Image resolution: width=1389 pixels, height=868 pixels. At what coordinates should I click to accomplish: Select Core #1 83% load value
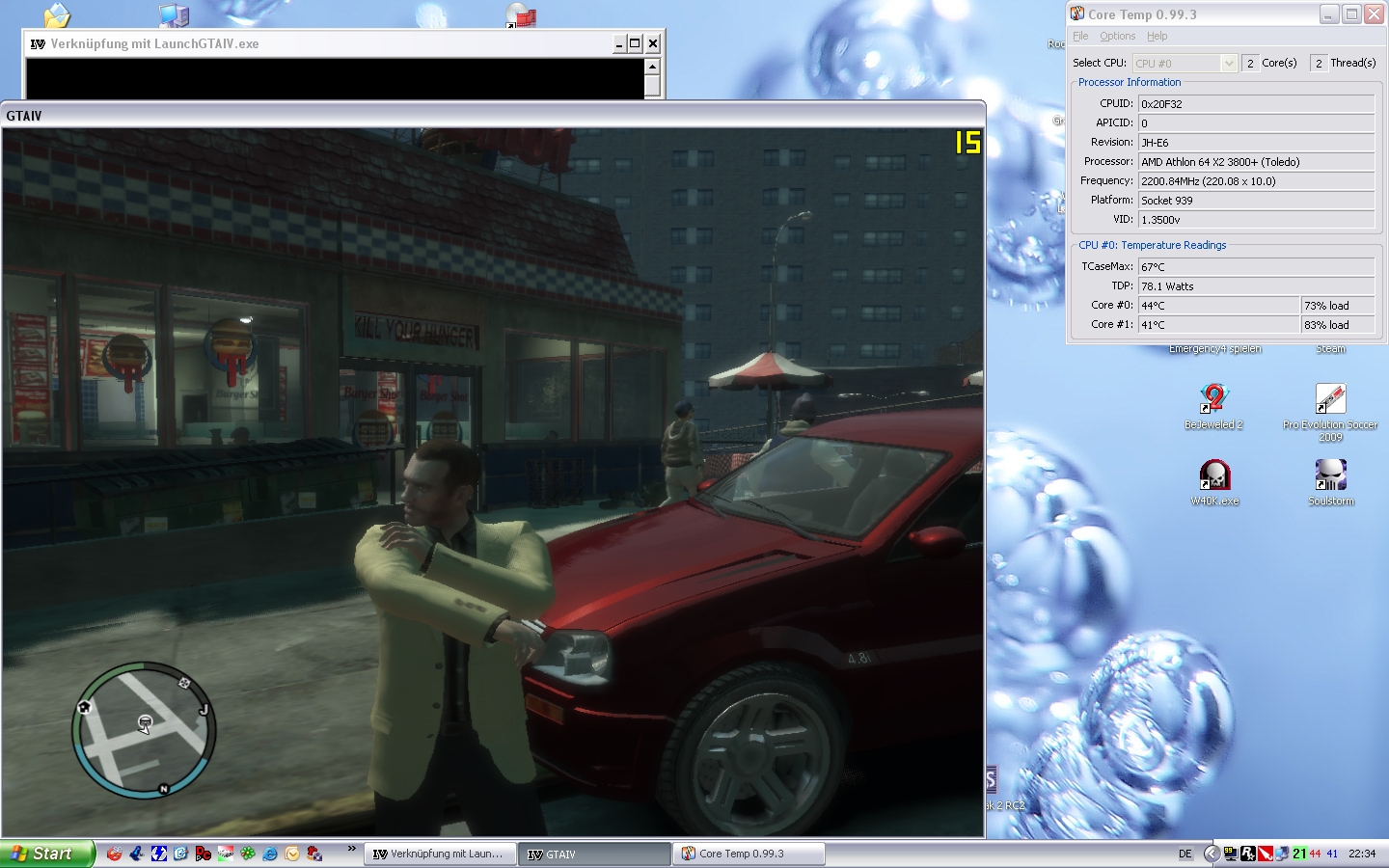(1338, 325)
